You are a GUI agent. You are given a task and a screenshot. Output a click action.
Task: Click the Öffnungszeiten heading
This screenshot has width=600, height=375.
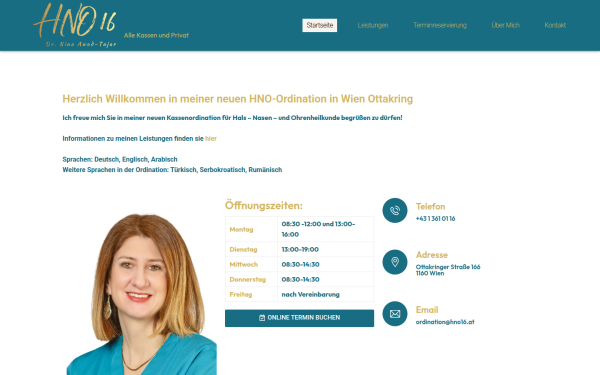[264, 205]
